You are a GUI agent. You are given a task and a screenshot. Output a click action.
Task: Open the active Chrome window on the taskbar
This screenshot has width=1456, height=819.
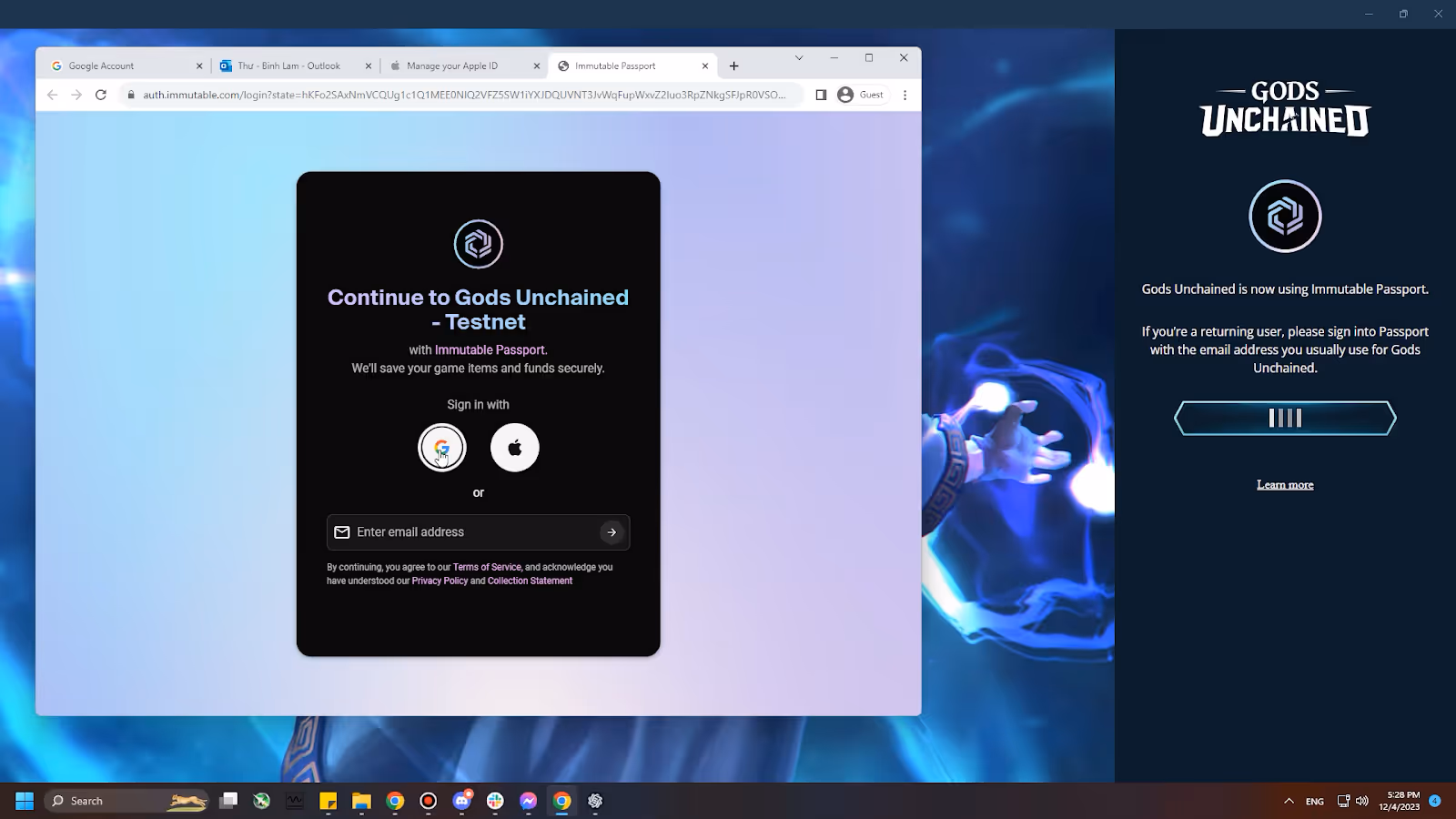point(562,801)
